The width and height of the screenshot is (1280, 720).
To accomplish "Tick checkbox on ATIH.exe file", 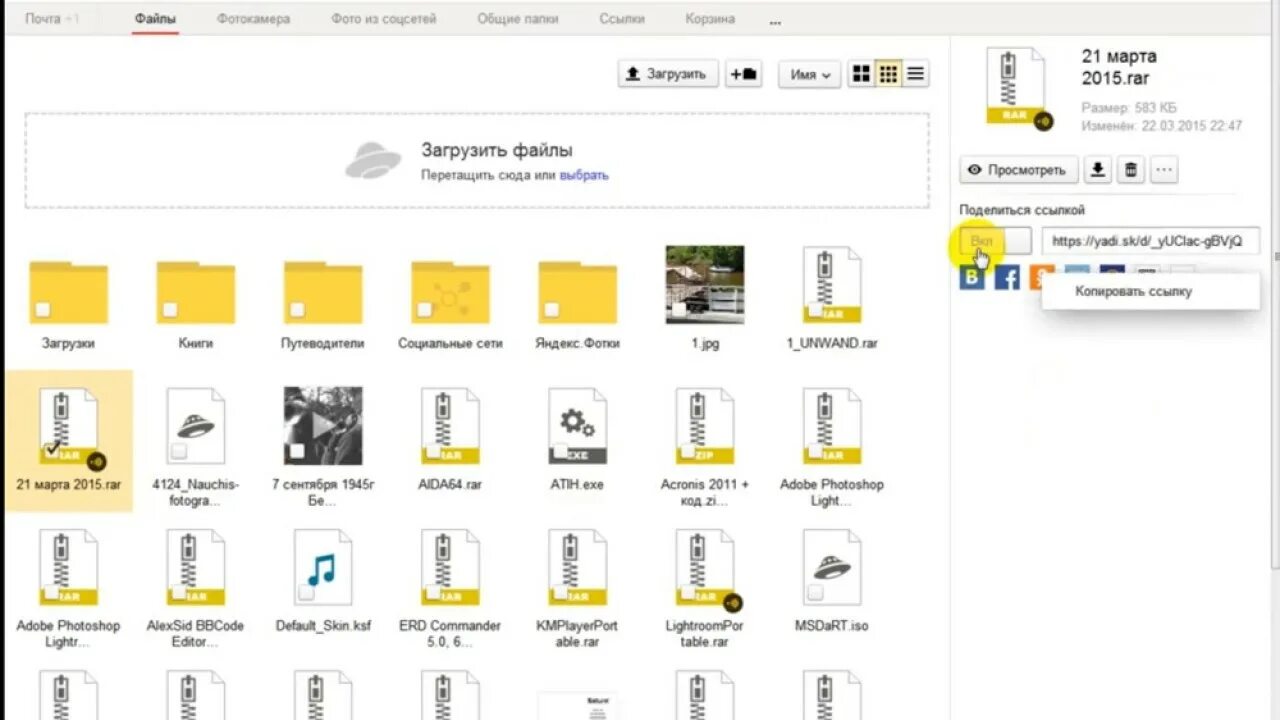I will point(561,452).
